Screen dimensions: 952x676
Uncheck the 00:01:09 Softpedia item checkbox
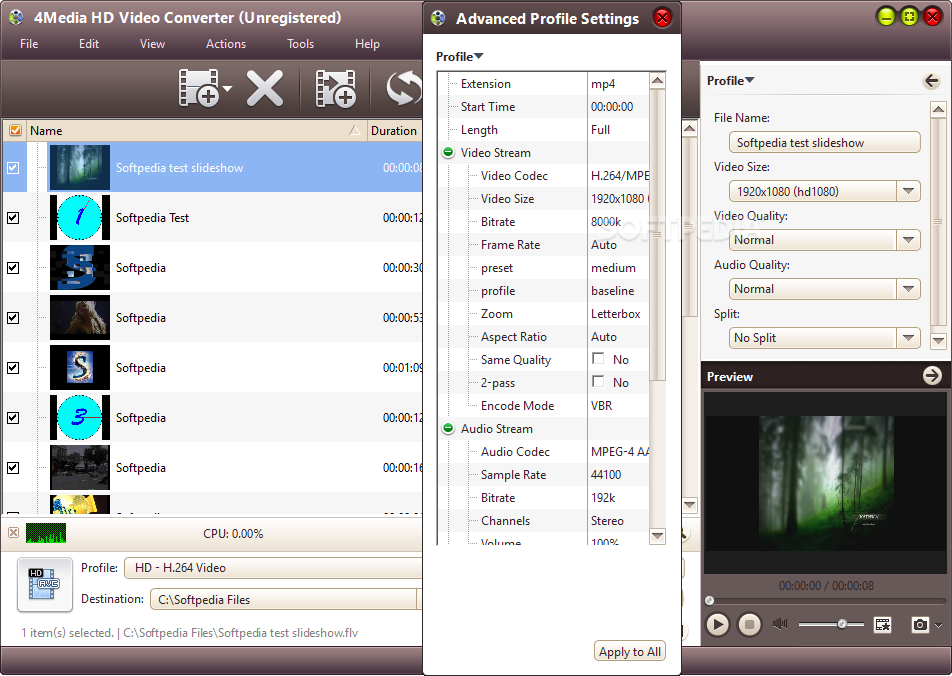point(13,367)
